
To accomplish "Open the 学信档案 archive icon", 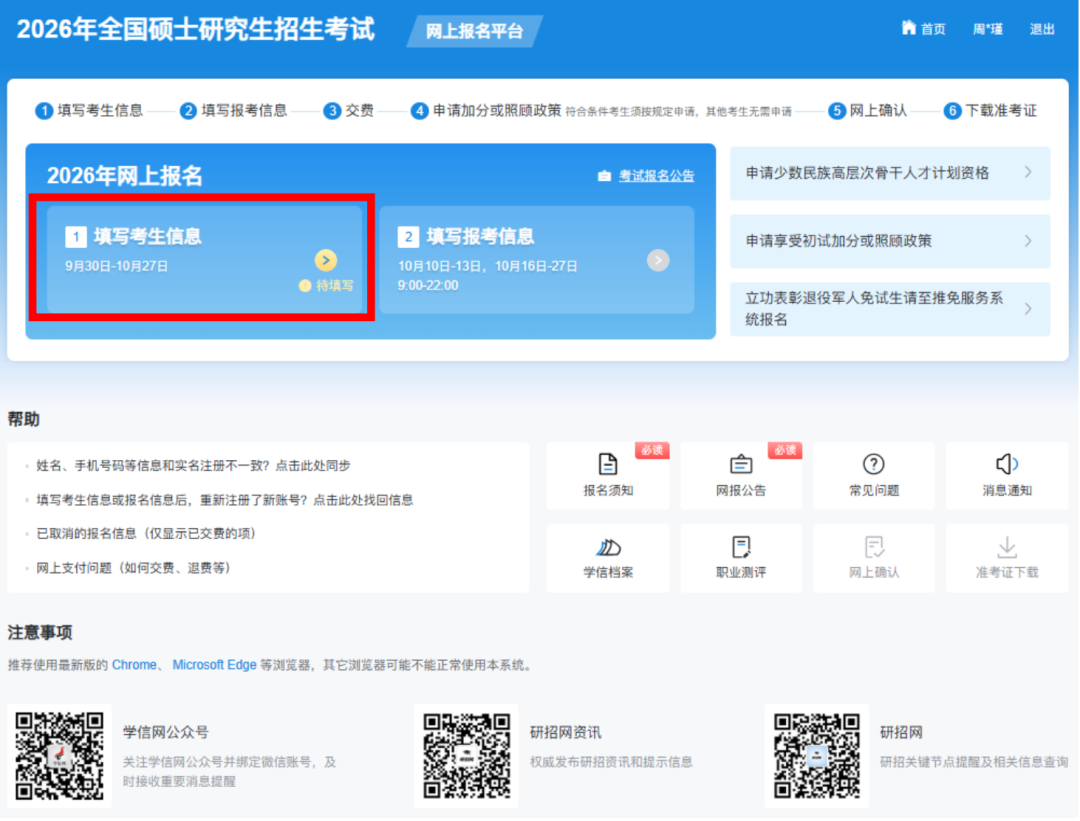I will point(607,557).
